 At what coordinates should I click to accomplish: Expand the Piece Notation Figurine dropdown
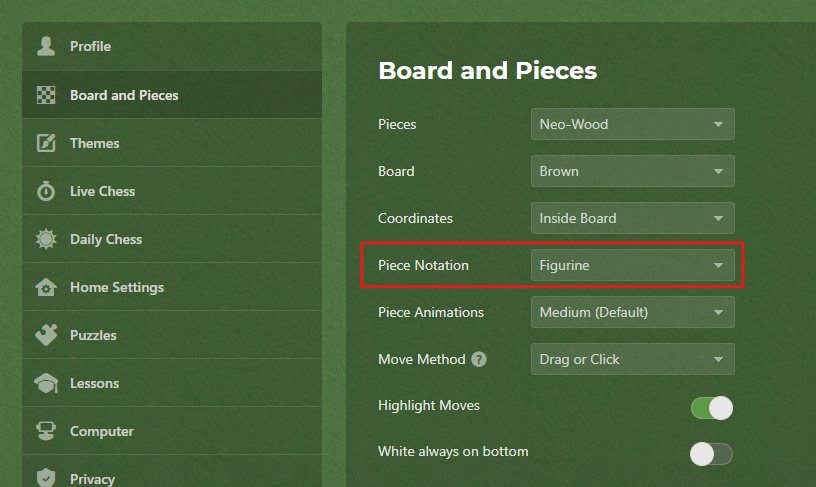pos(632,265)
